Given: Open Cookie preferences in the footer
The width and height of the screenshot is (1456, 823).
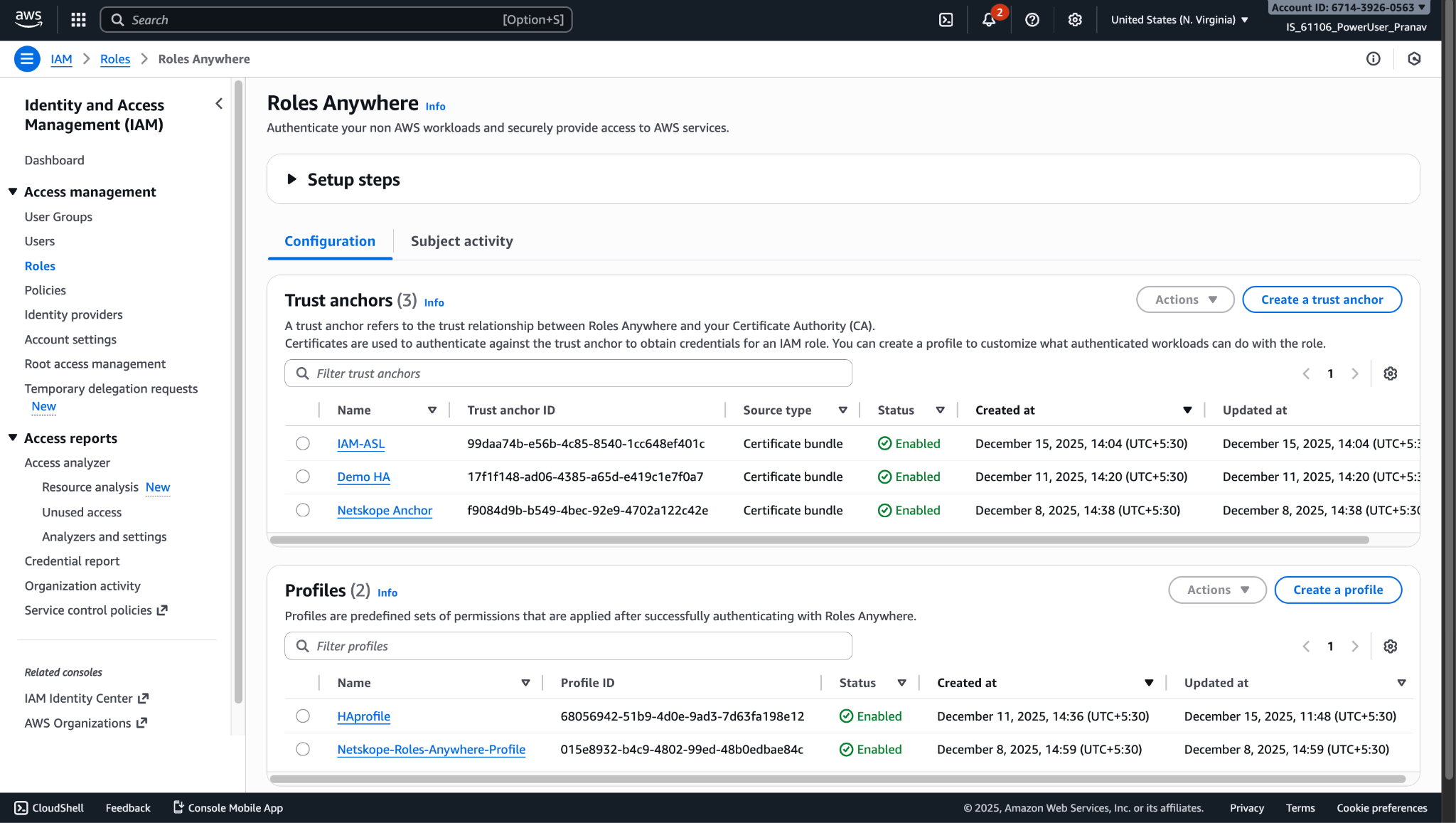Looking at the screenshot, I should (1382, 808).
